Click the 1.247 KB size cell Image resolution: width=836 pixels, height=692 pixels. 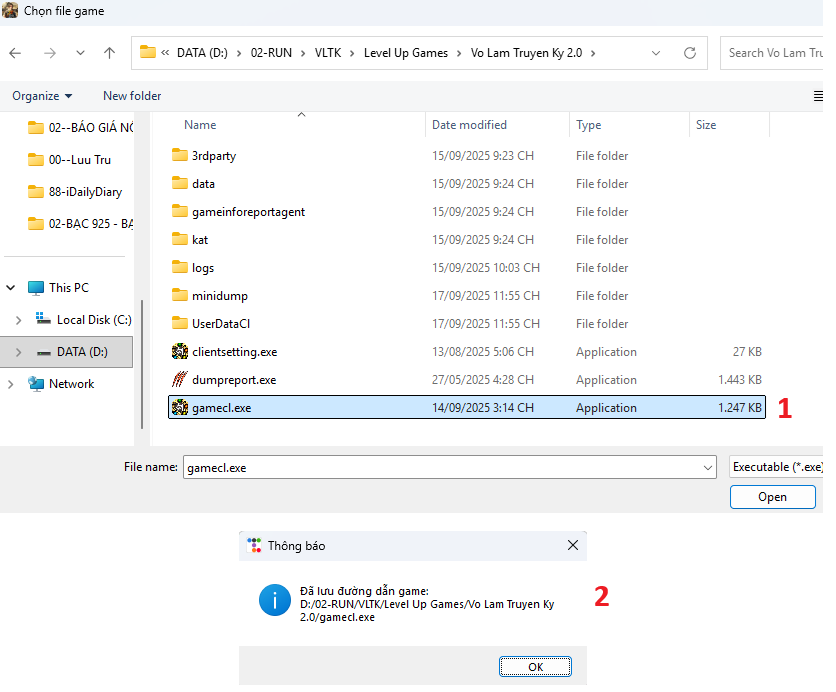tap(739, 408)
